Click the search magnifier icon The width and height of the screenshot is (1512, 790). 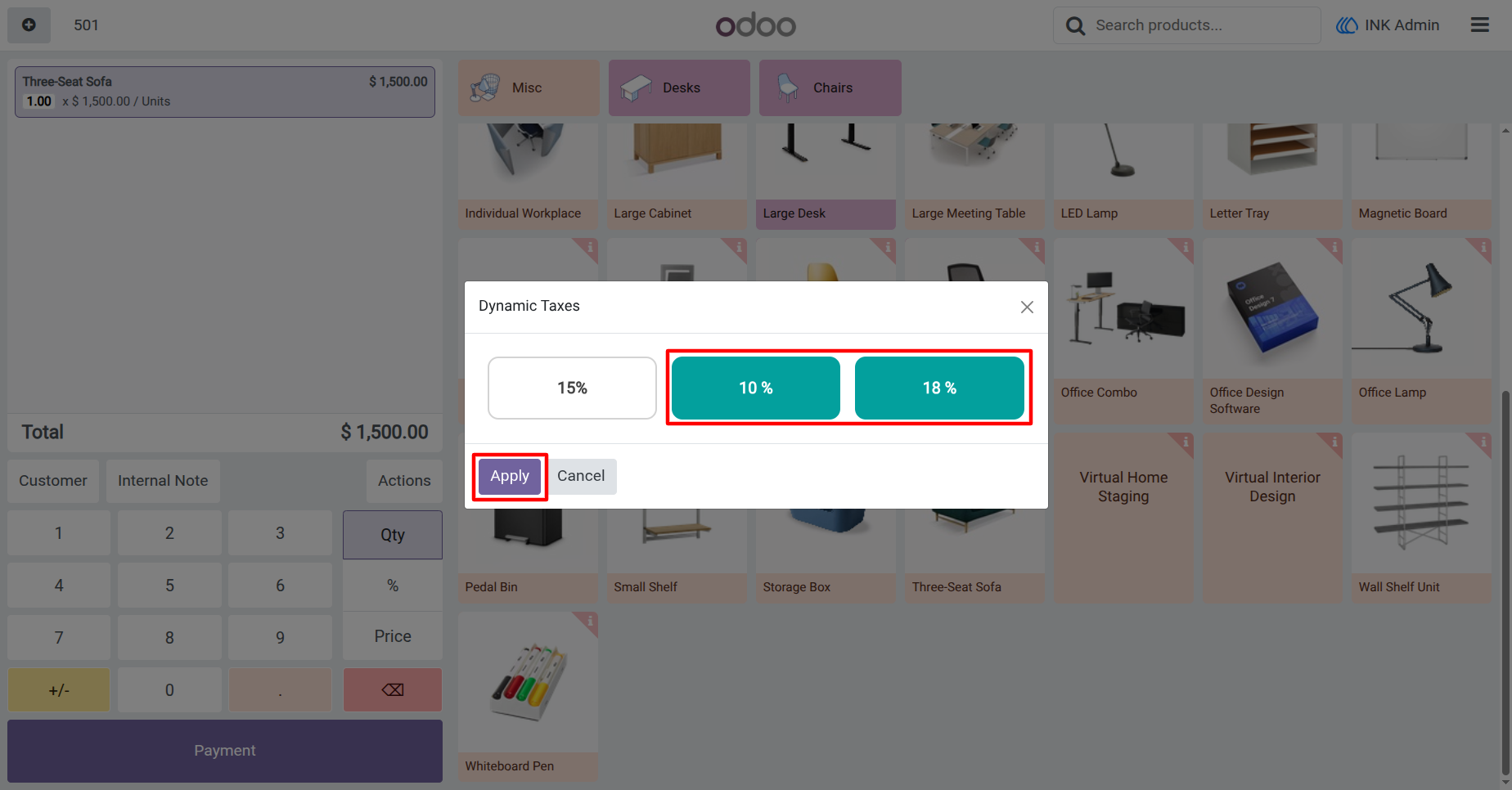click(x=1075, y=26)
